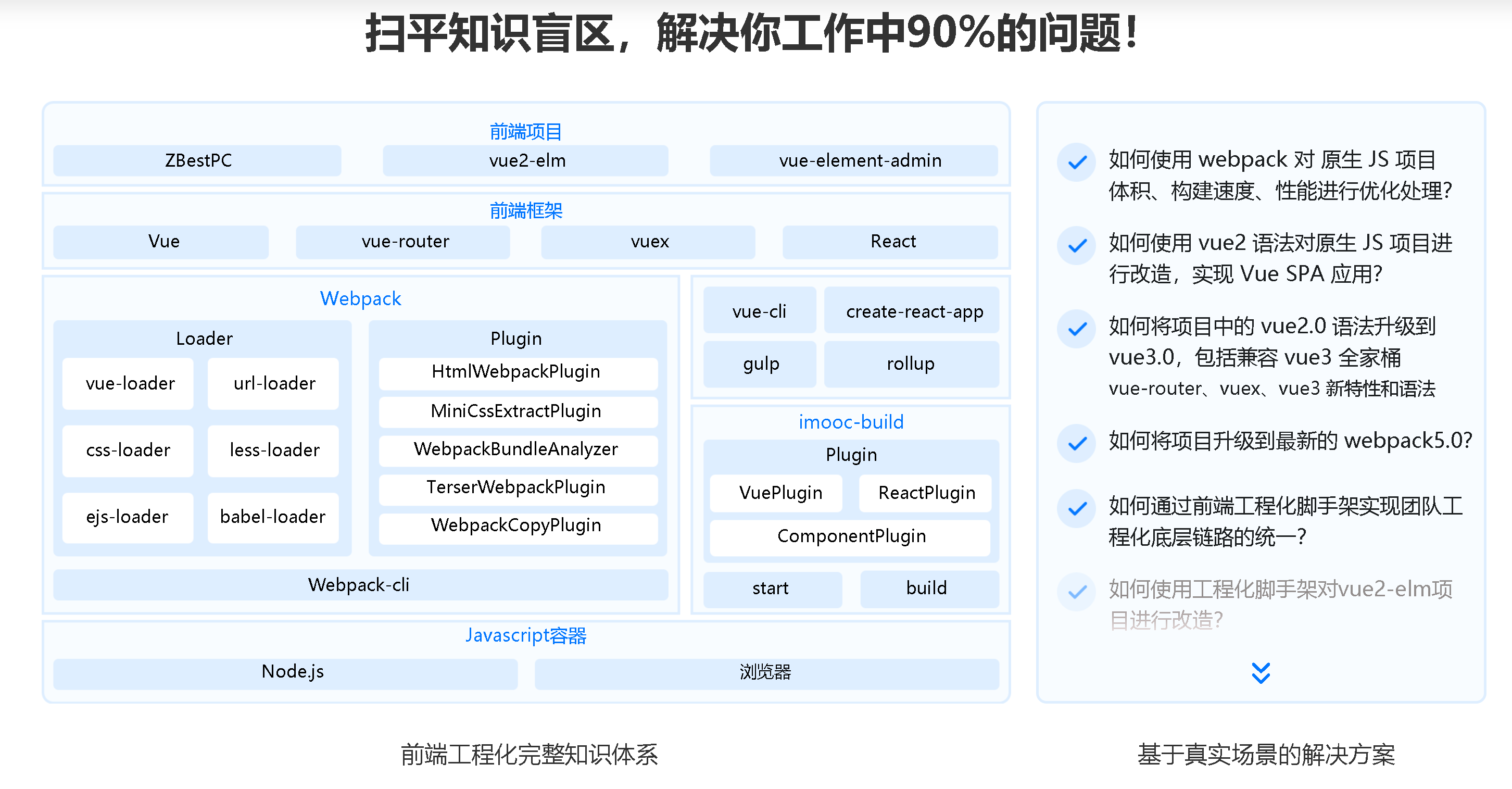Viewport: 1512px width, 789px height.
Task: Click the create-react-app tool box
Action: [912, 310]
